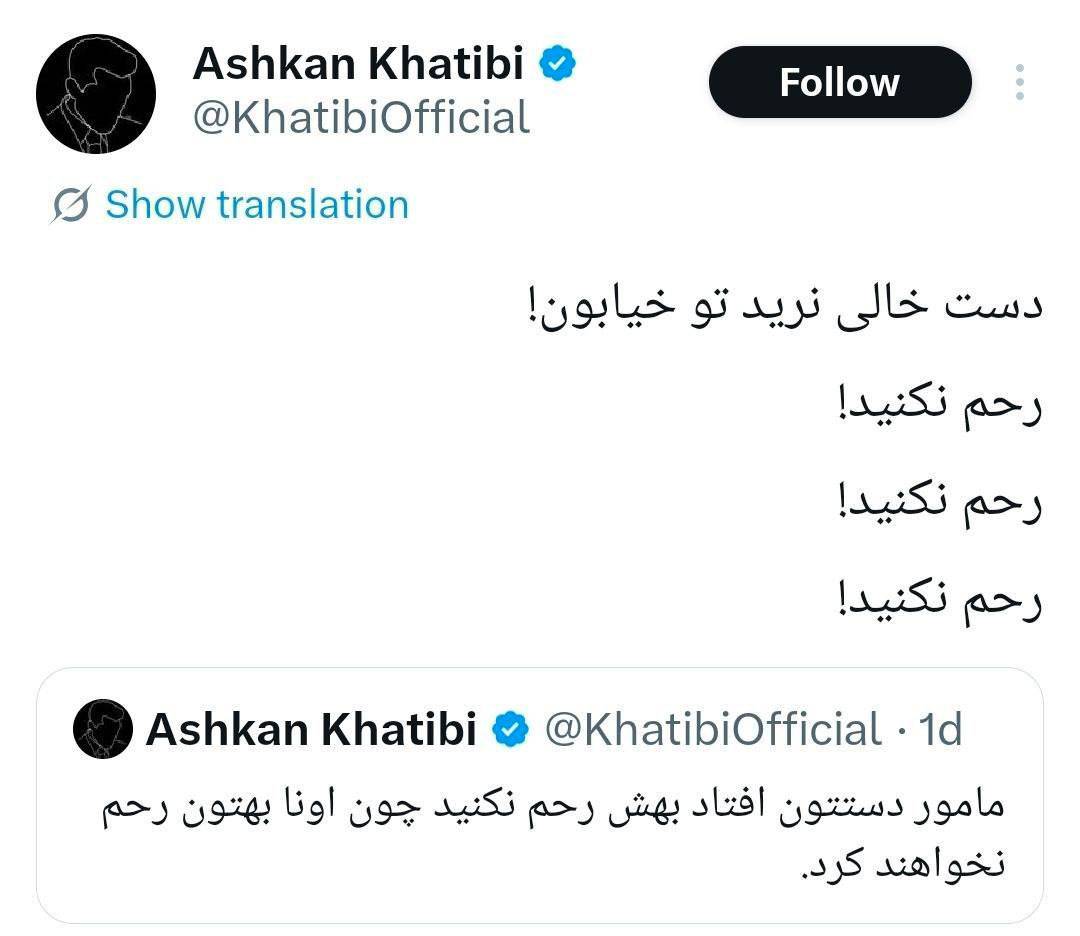Click the second line of the main tweet
The image size is (1080, 936).
pos(939,408)
